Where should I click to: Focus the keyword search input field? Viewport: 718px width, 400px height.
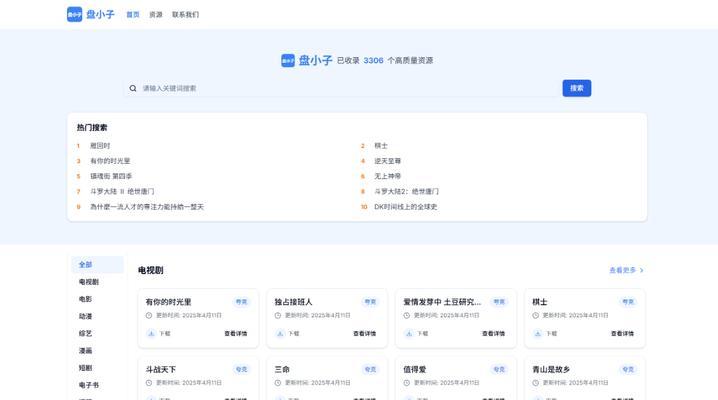tap(343, 88)
